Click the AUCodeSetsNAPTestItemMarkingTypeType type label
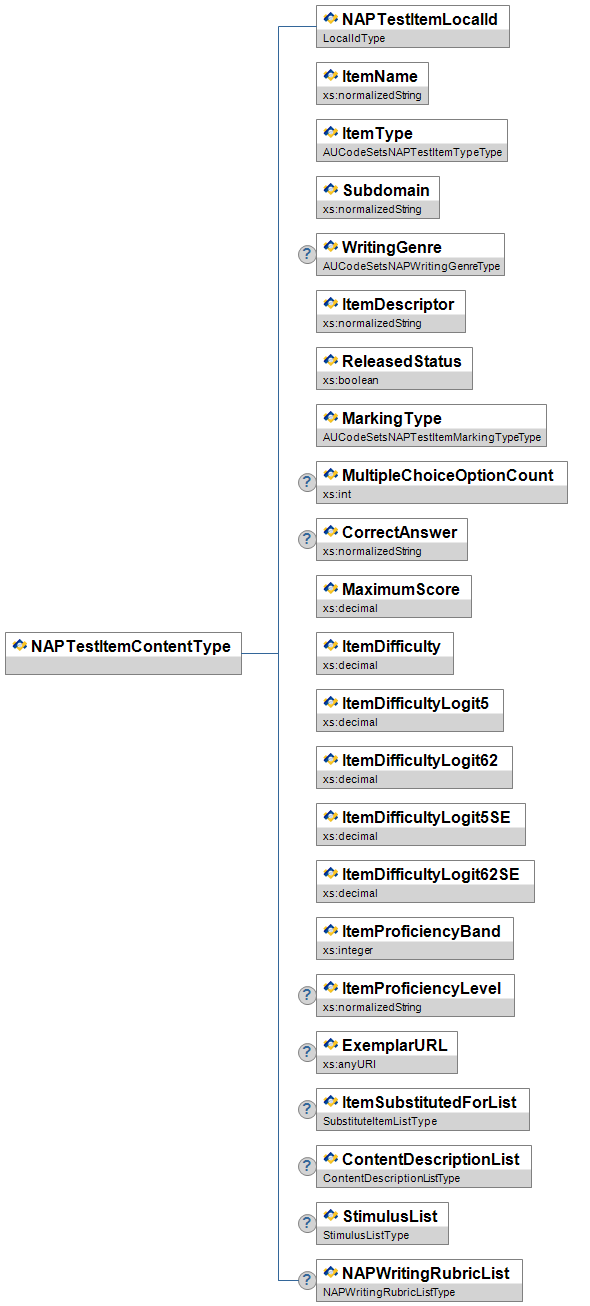590x1306 pixels. click(x=432, y=437)
